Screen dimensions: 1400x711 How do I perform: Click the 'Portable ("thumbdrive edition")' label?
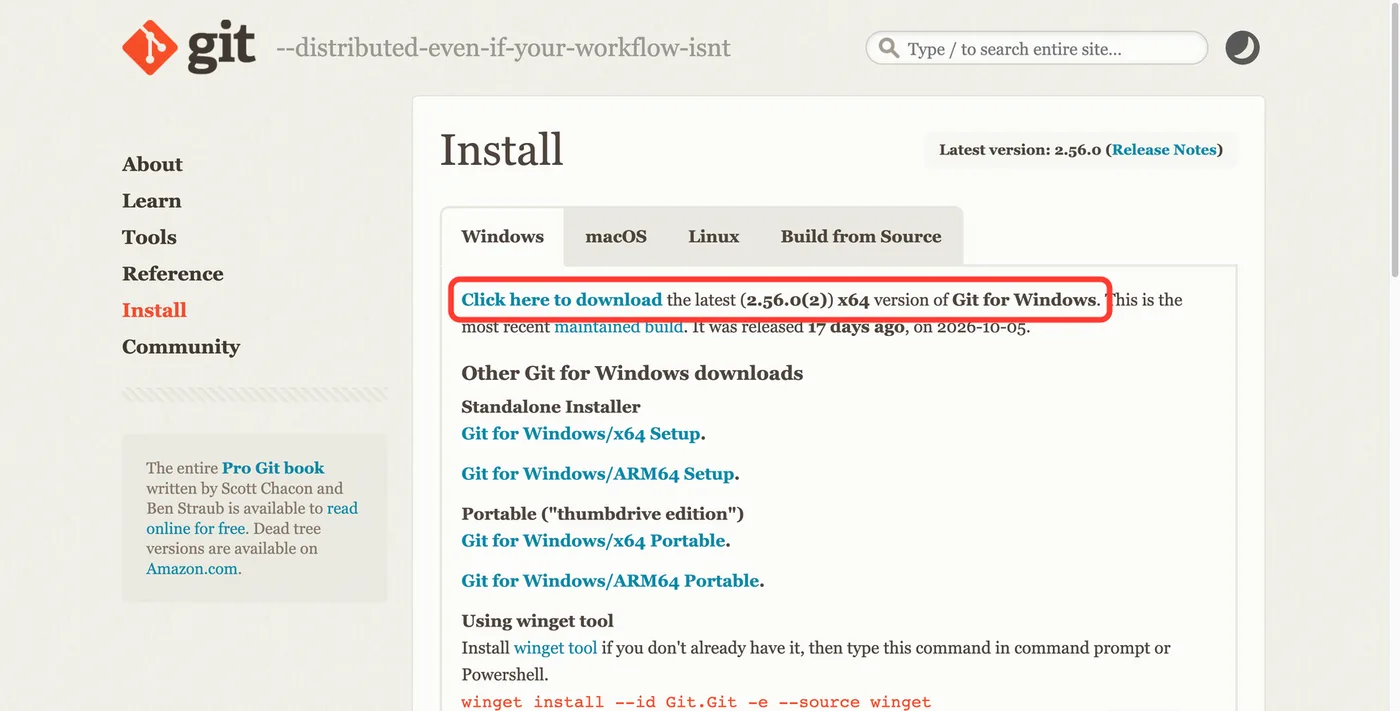point(603,514)
